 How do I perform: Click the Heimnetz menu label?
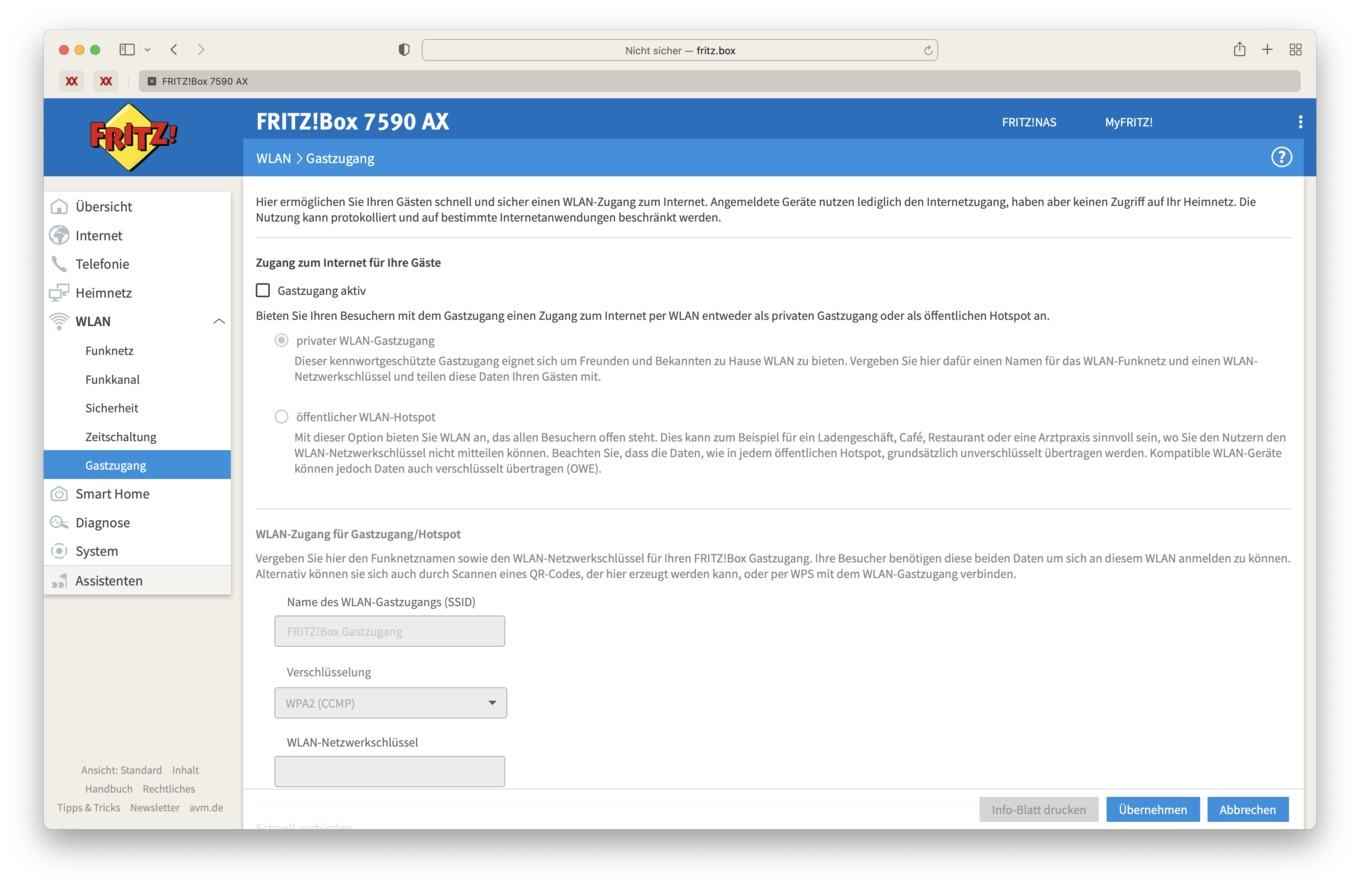104,293
